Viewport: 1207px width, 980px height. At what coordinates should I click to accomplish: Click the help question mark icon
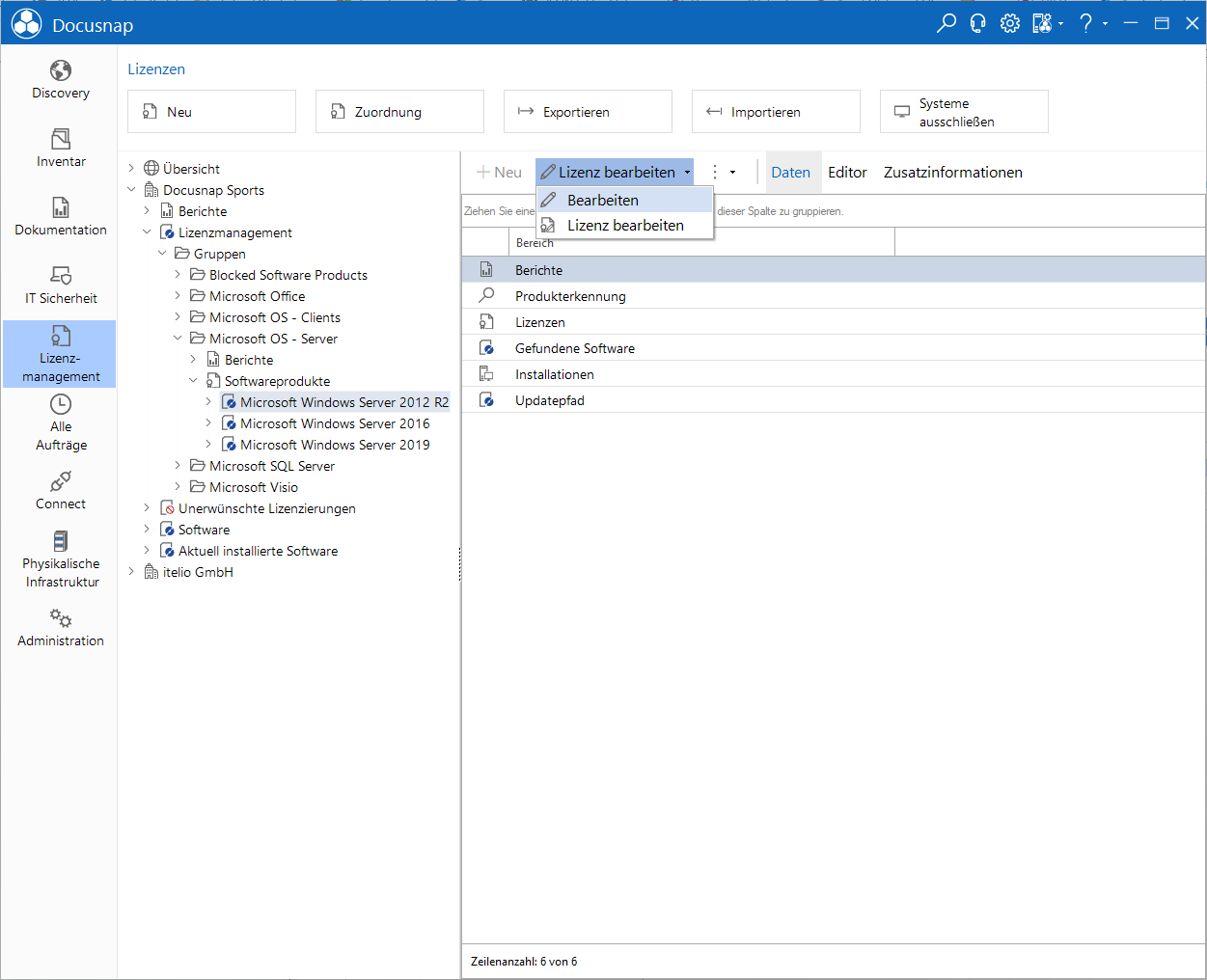[x=1086, y=23]
